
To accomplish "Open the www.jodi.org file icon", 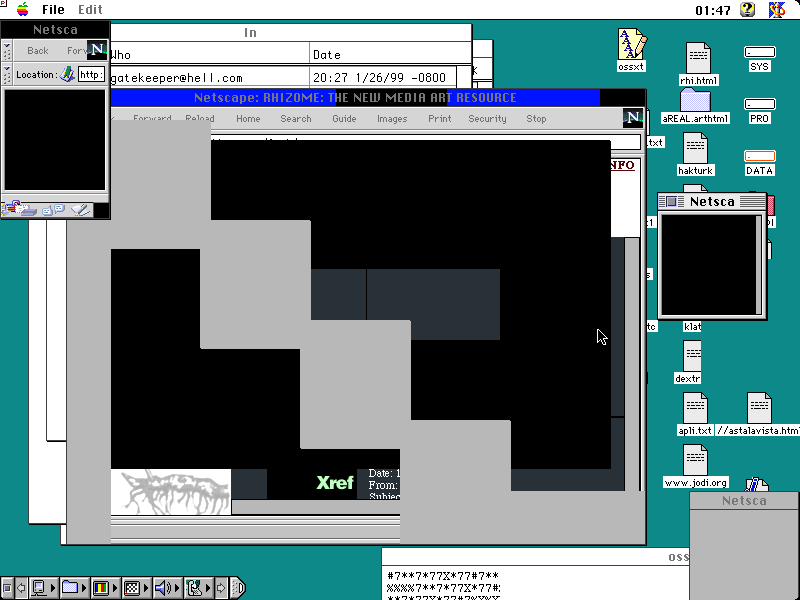I will (695, 460).
